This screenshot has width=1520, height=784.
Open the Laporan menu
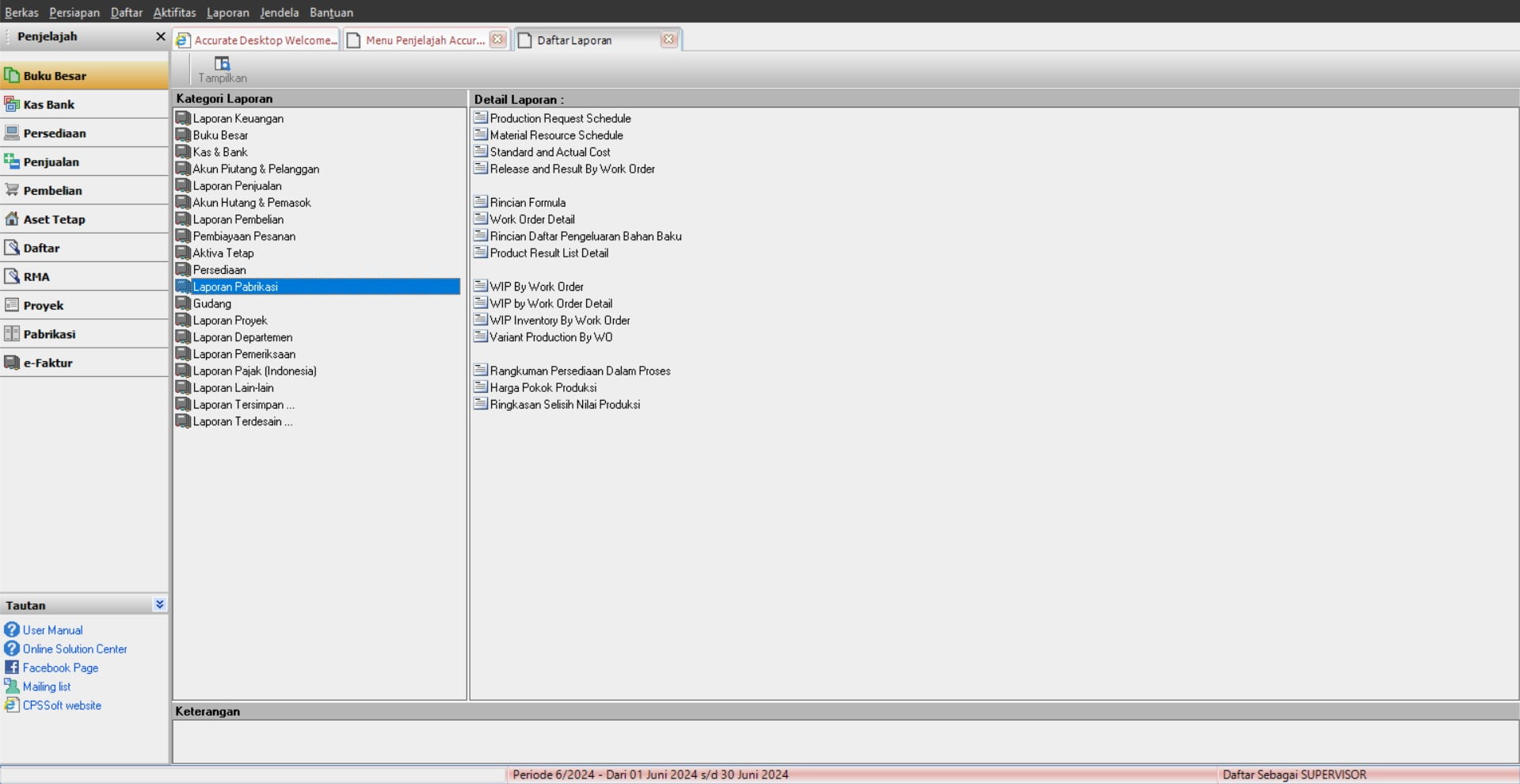(227, 12)
